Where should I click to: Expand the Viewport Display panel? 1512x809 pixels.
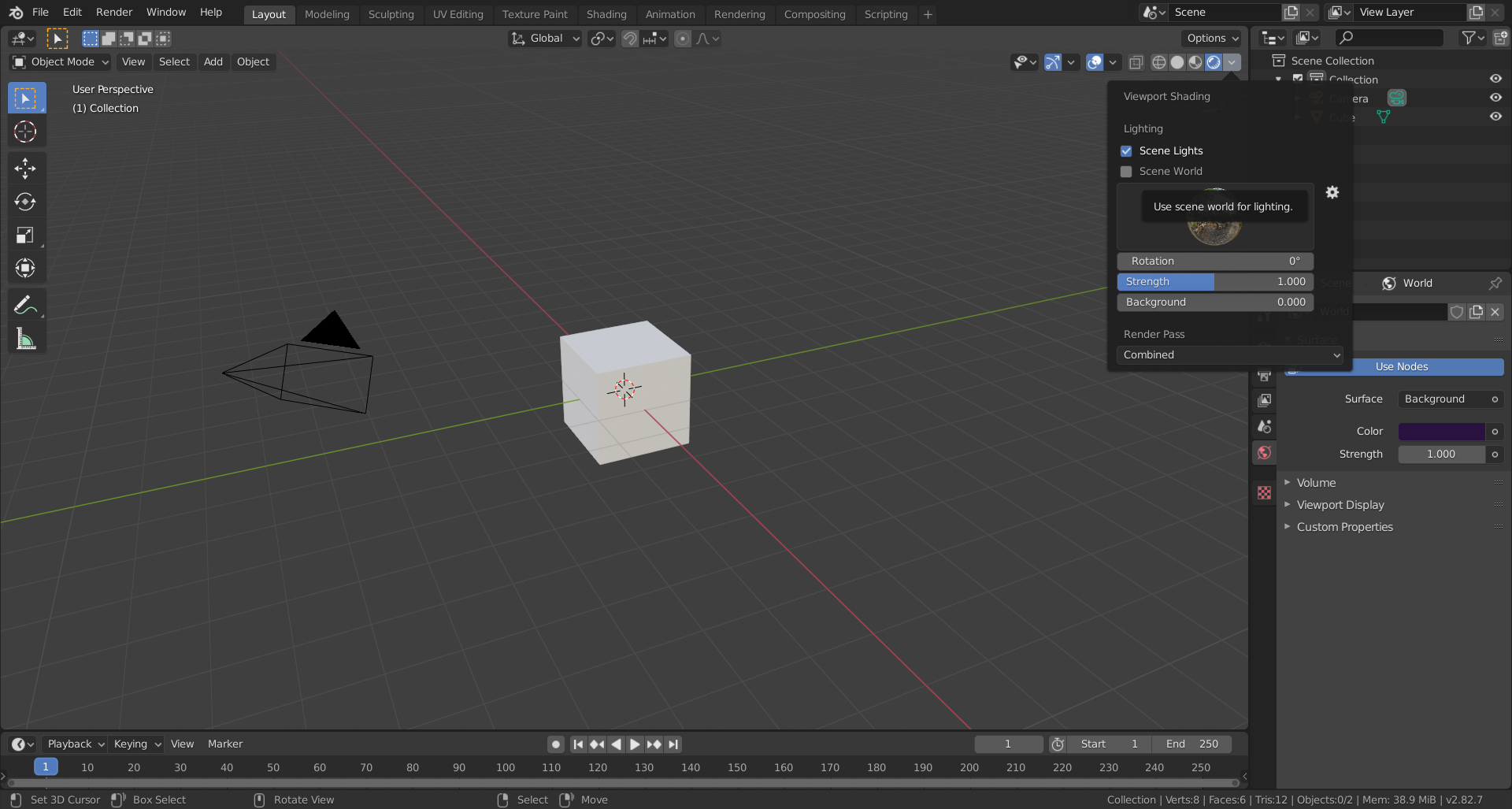[x=1340, y=505]
